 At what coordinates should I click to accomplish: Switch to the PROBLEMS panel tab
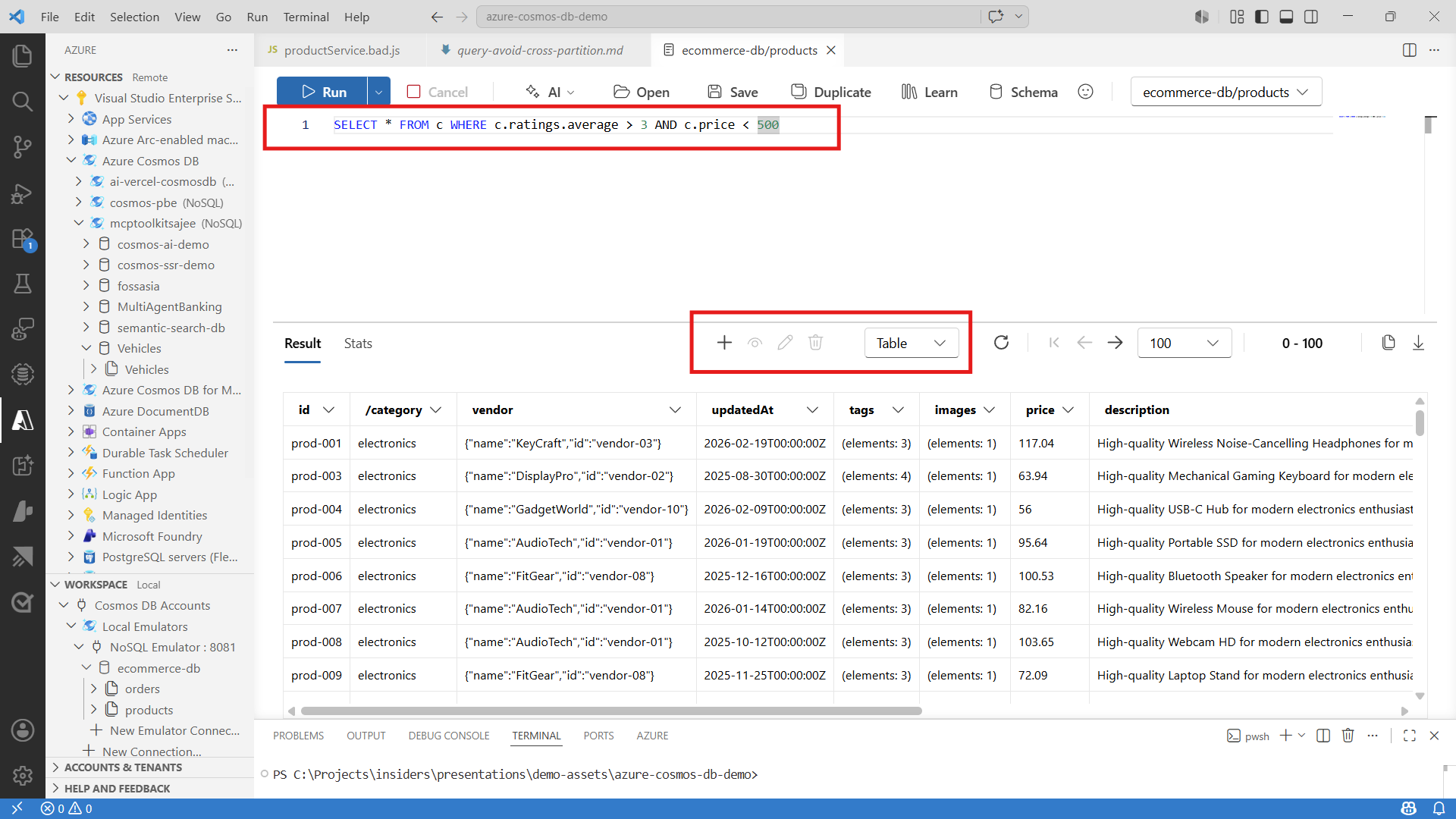tap(298, 736)
